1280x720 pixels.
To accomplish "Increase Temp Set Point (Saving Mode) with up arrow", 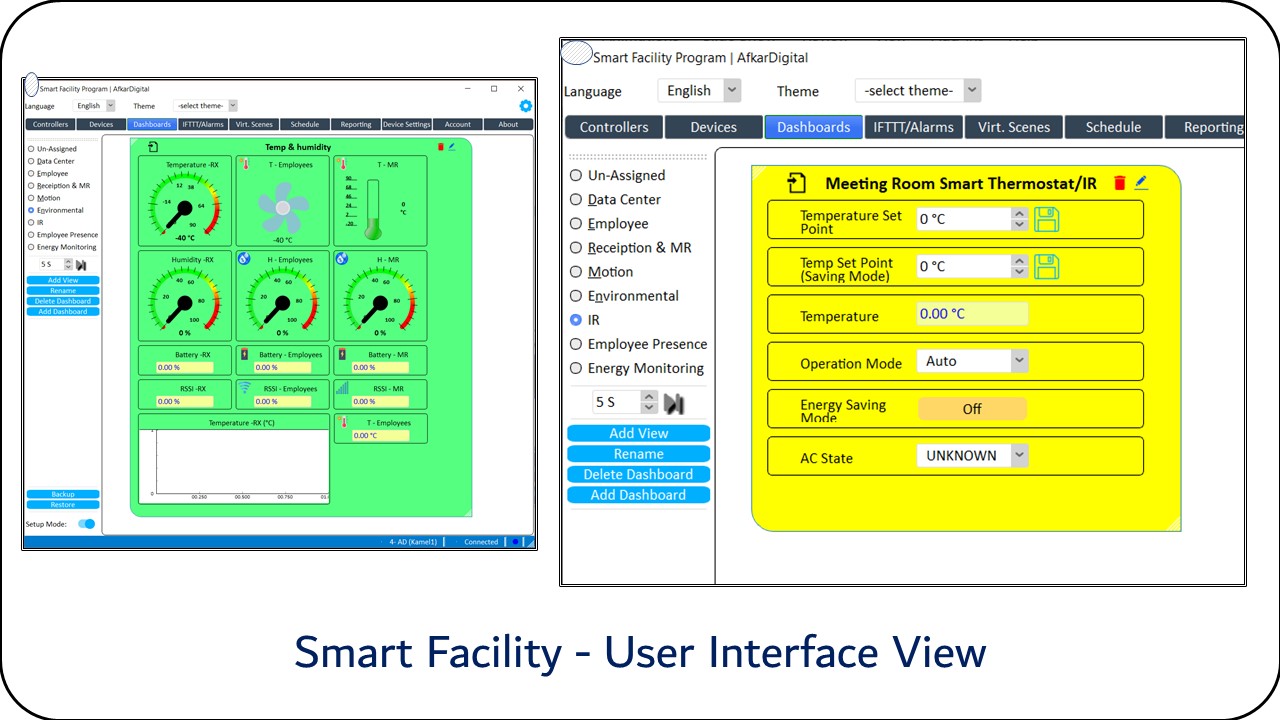I will pyautogui.click(x=1019, y=261).
